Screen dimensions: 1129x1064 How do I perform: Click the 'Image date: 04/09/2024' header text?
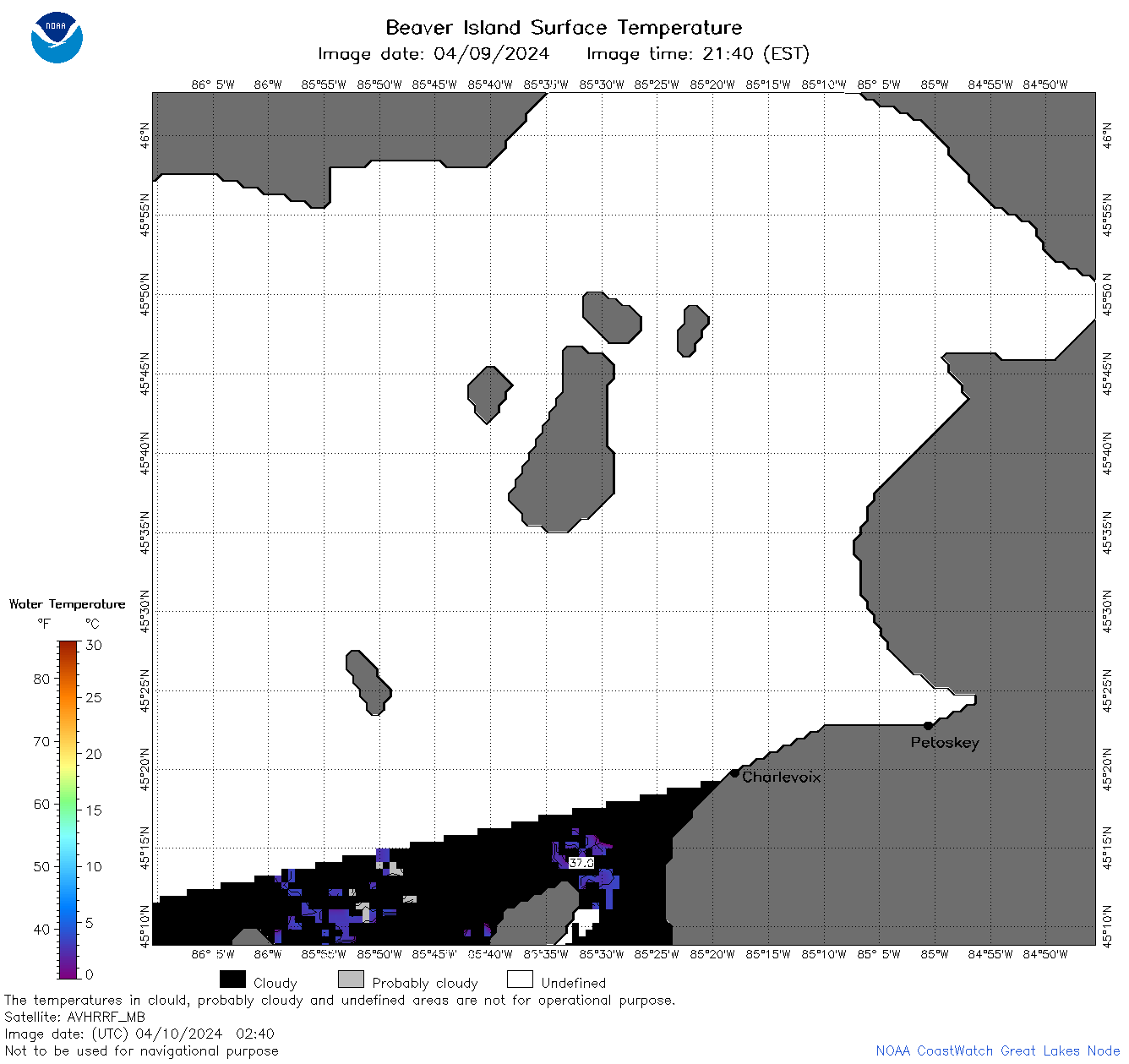pyautogui.click(x=434, y=54)
